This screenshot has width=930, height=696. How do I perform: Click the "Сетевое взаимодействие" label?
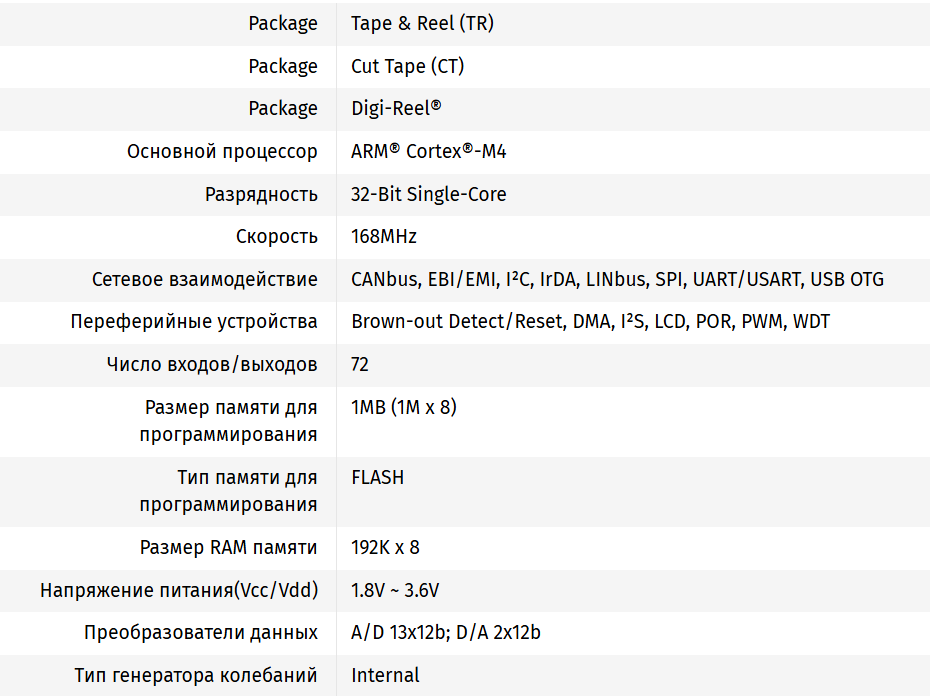pyautogui.click(x=205, y=279)
